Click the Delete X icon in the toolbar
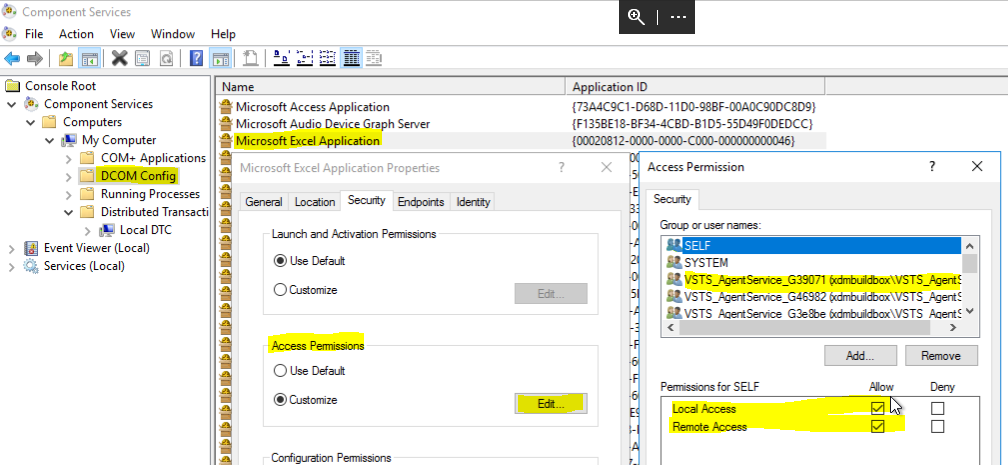This screenshot has height=465, width=1008. click(120, 59)
